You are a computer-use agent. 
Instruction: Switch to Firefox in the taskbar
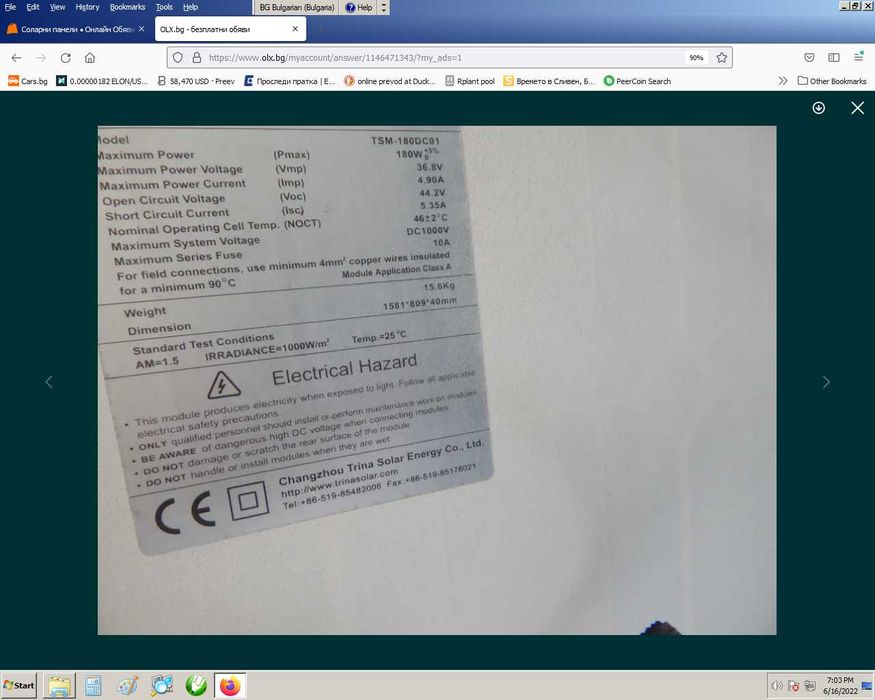point(230,685)
